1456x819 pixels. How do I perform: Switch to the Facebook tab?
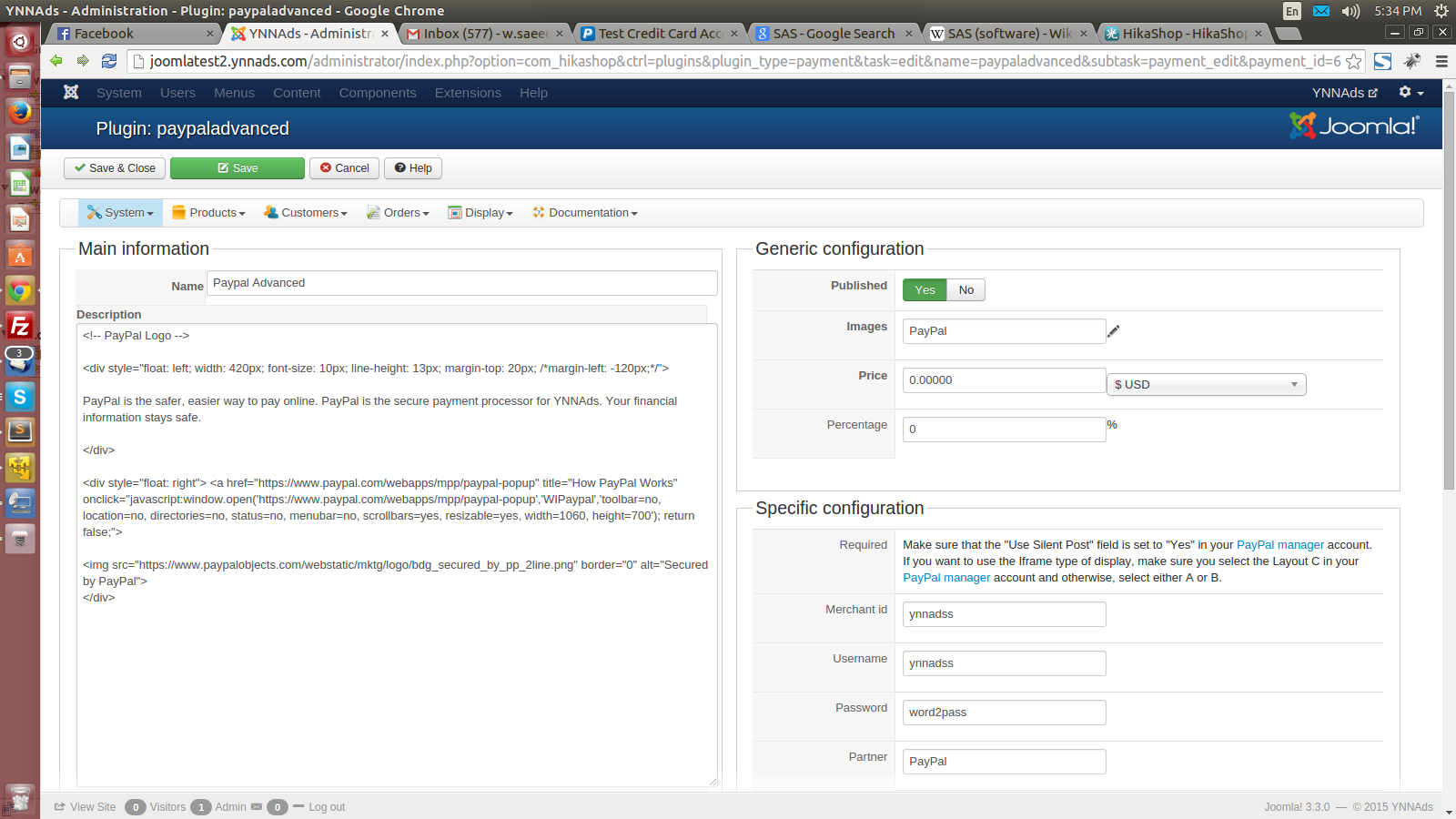coord(132,34)
